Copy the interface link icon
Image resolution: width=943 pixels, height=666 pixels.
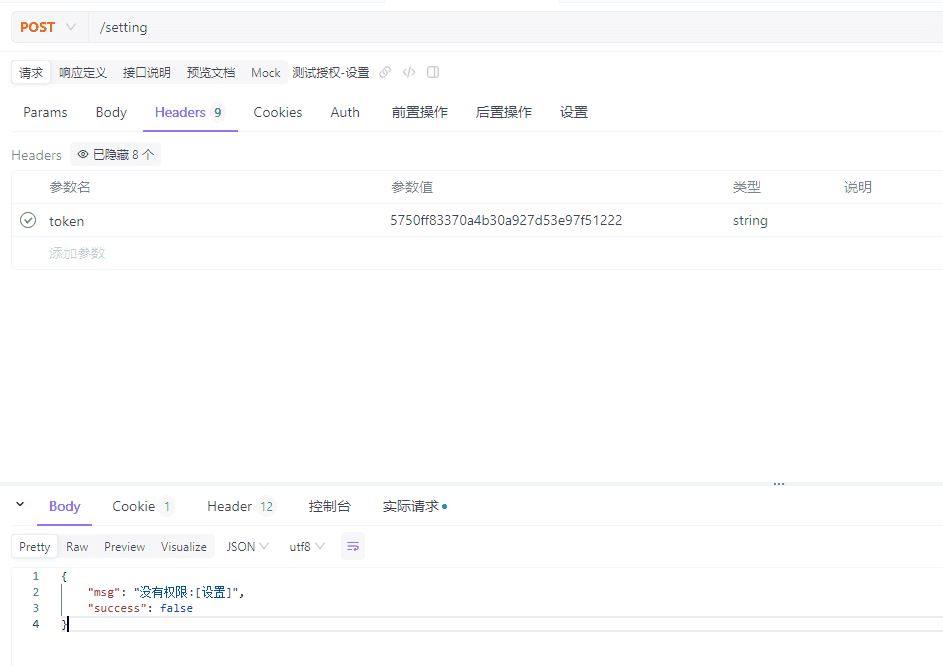[385, 72]
